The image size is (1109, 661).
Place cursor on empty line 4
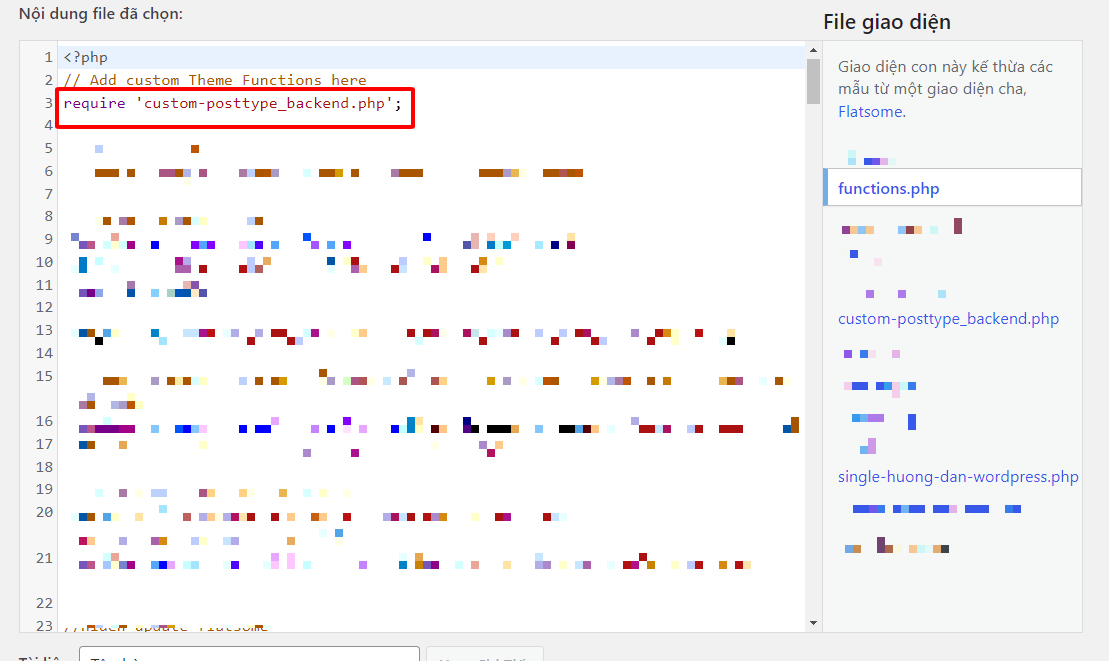[431, 125]
